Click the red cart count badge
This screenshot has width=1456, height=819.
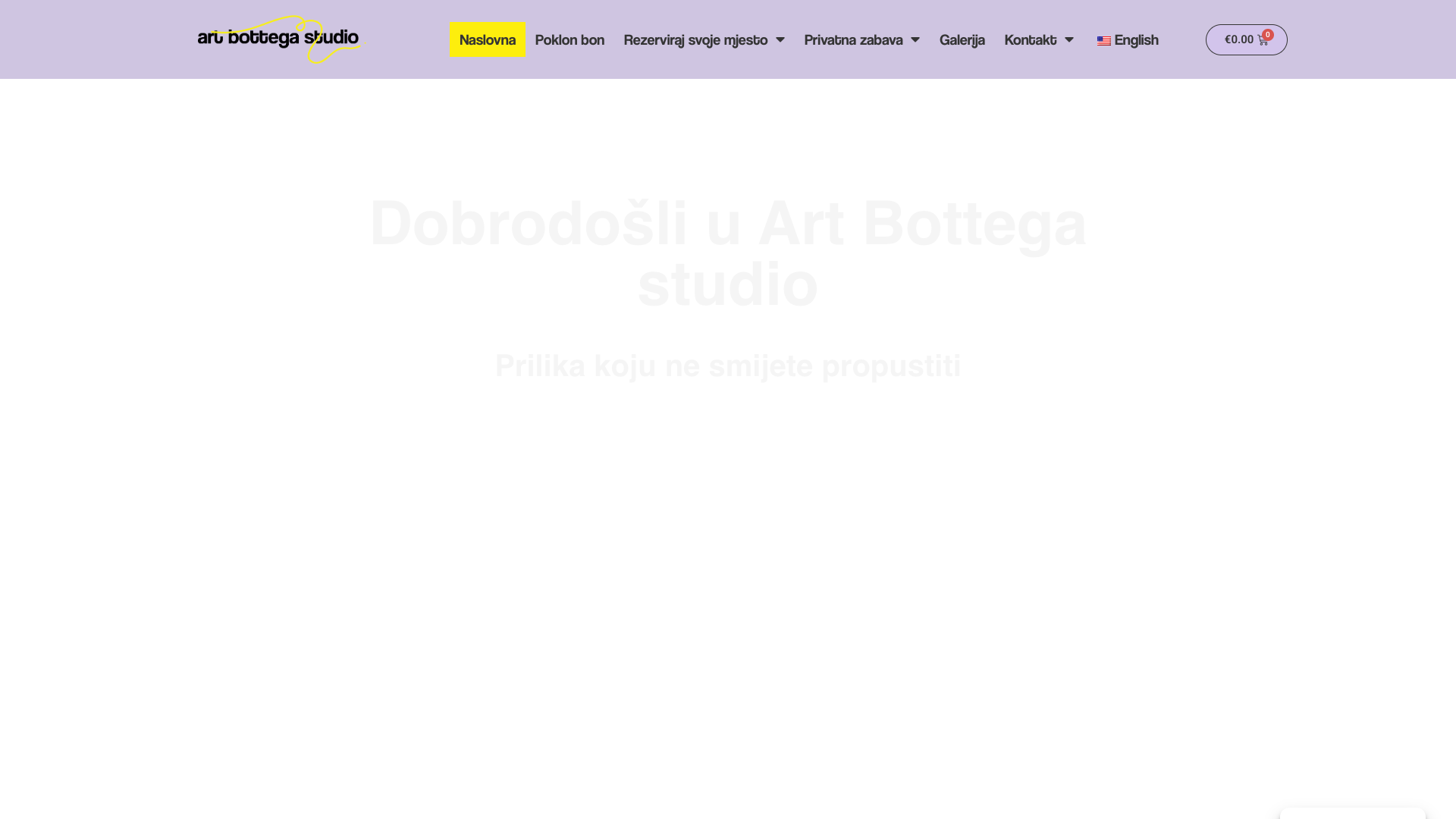click(1268, 35)
